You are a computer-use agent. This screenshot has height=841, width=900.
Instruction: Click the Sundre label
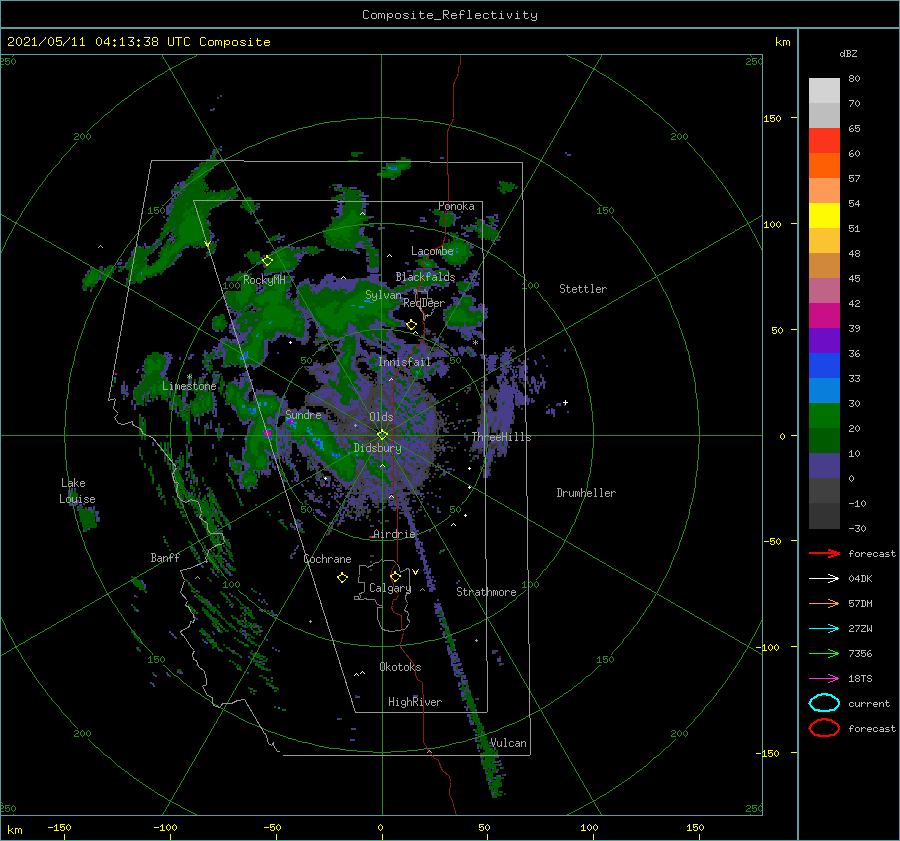pyautogui.click(x=303, y=414)
